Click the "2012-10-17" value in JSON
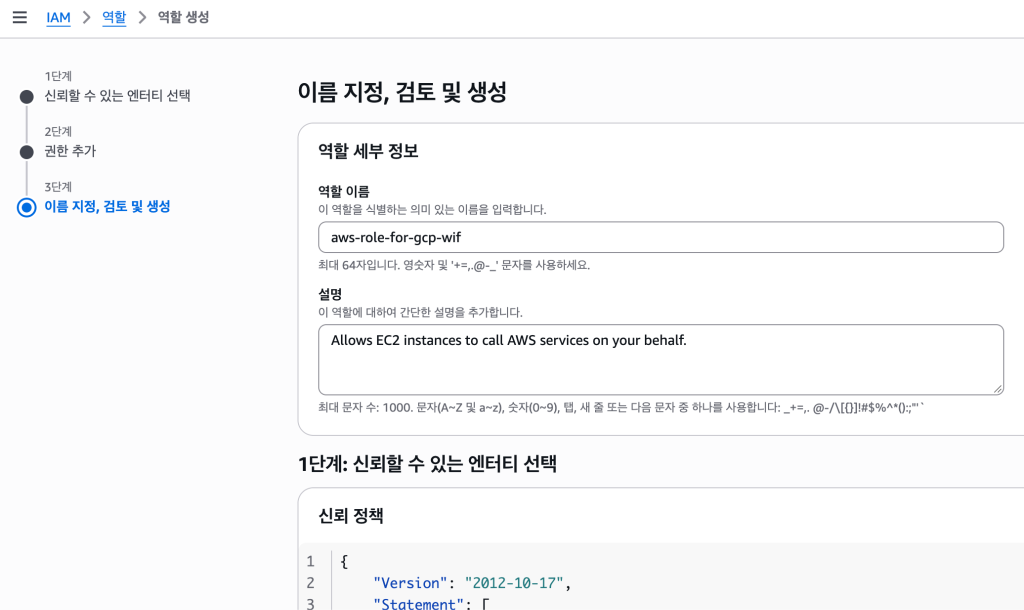1024x610 pixels. (514, 583)
